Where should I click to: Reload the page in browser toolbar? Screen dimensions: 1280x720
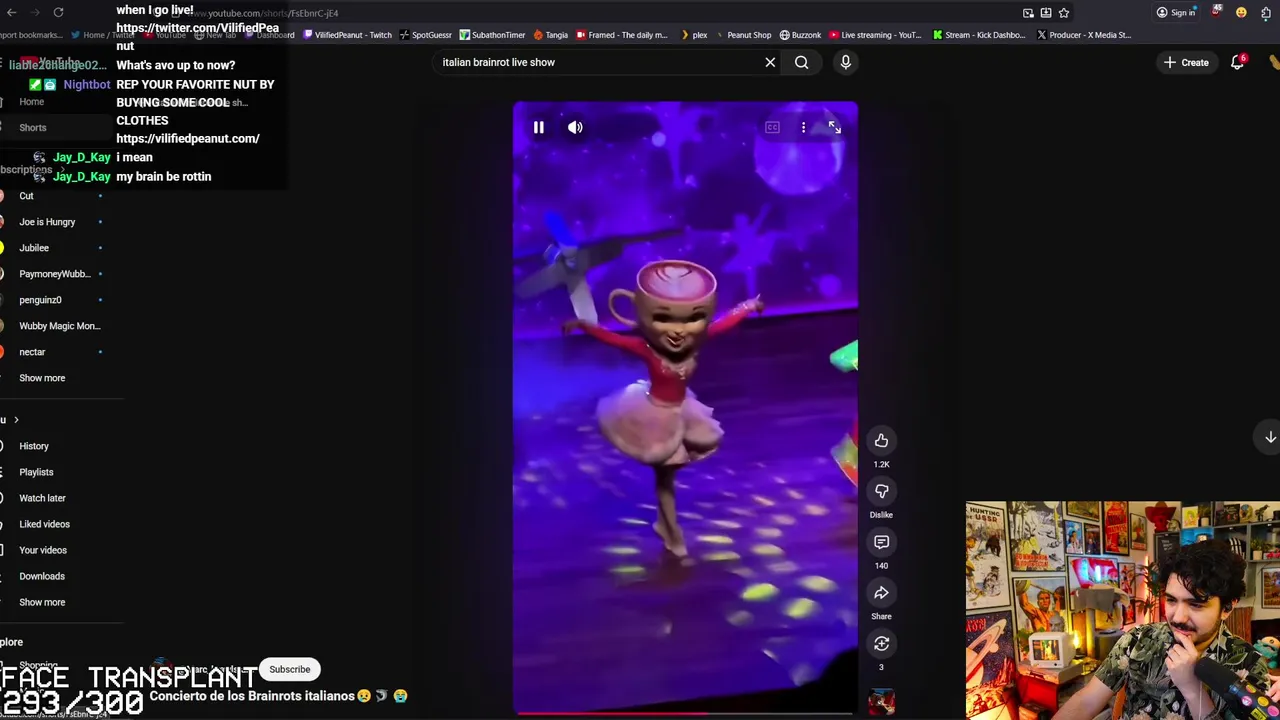tap(58, 13)
